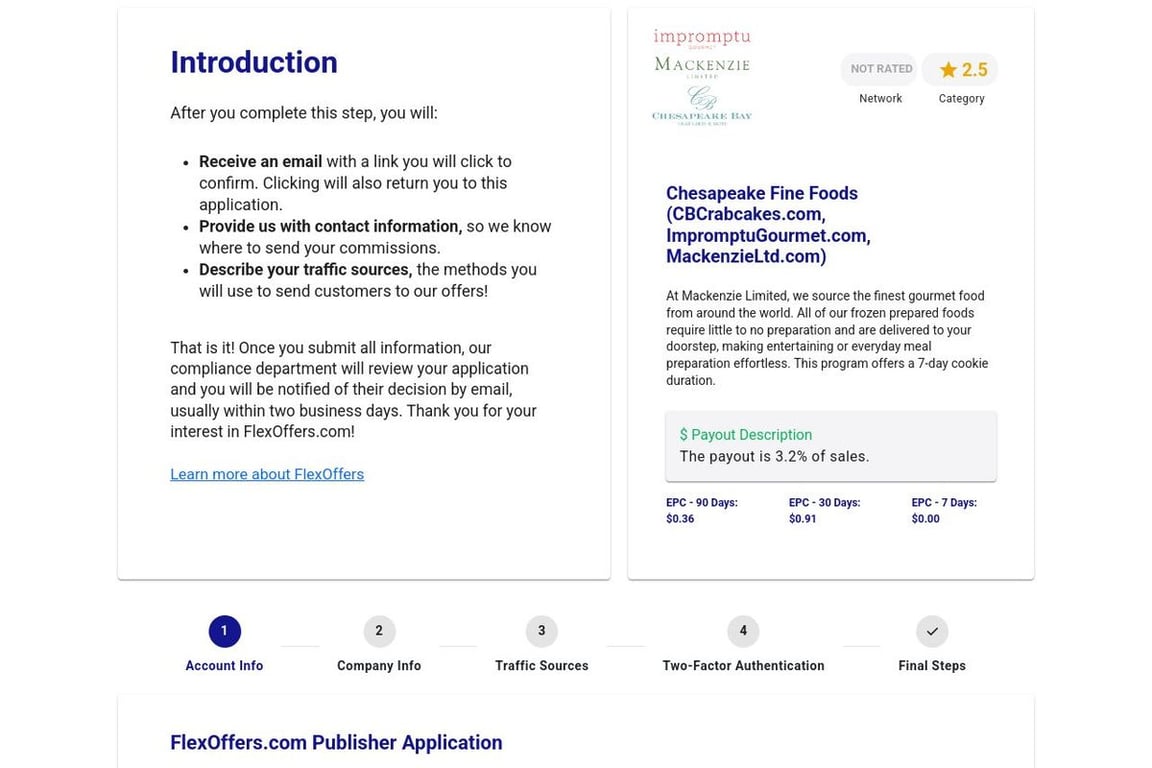Screen dimensions: 1152x768
Task: Click the Introduction heading
Action: [x=253, y=62]
